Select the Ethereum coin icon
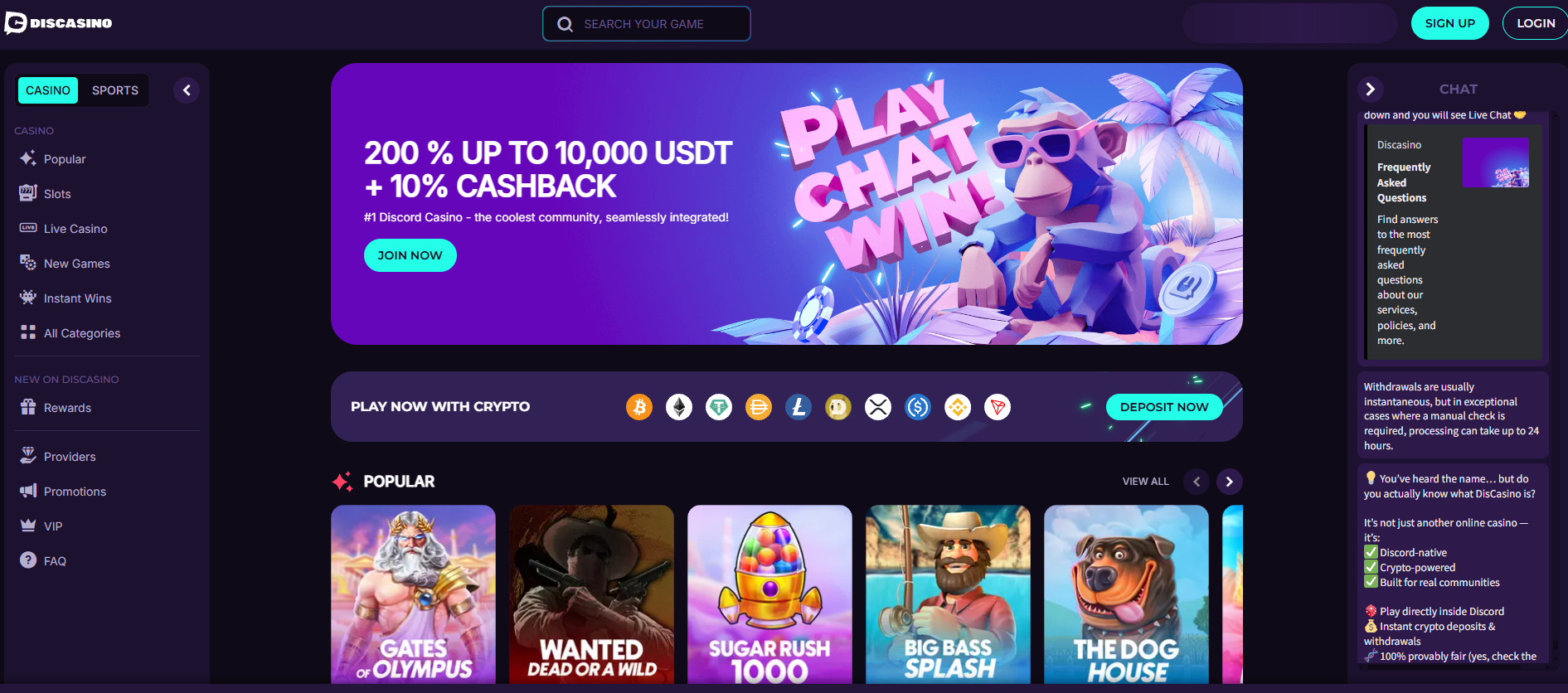The height and width of the screenshot is (693, 1568). pos(679,407)
